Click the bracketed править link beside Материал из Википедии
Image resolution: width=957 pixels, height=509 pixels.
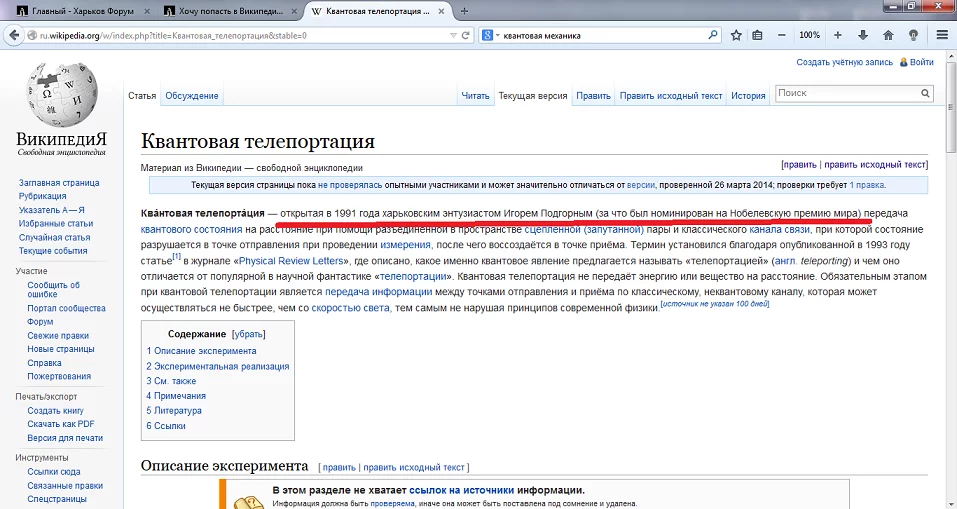click(800, 165)
